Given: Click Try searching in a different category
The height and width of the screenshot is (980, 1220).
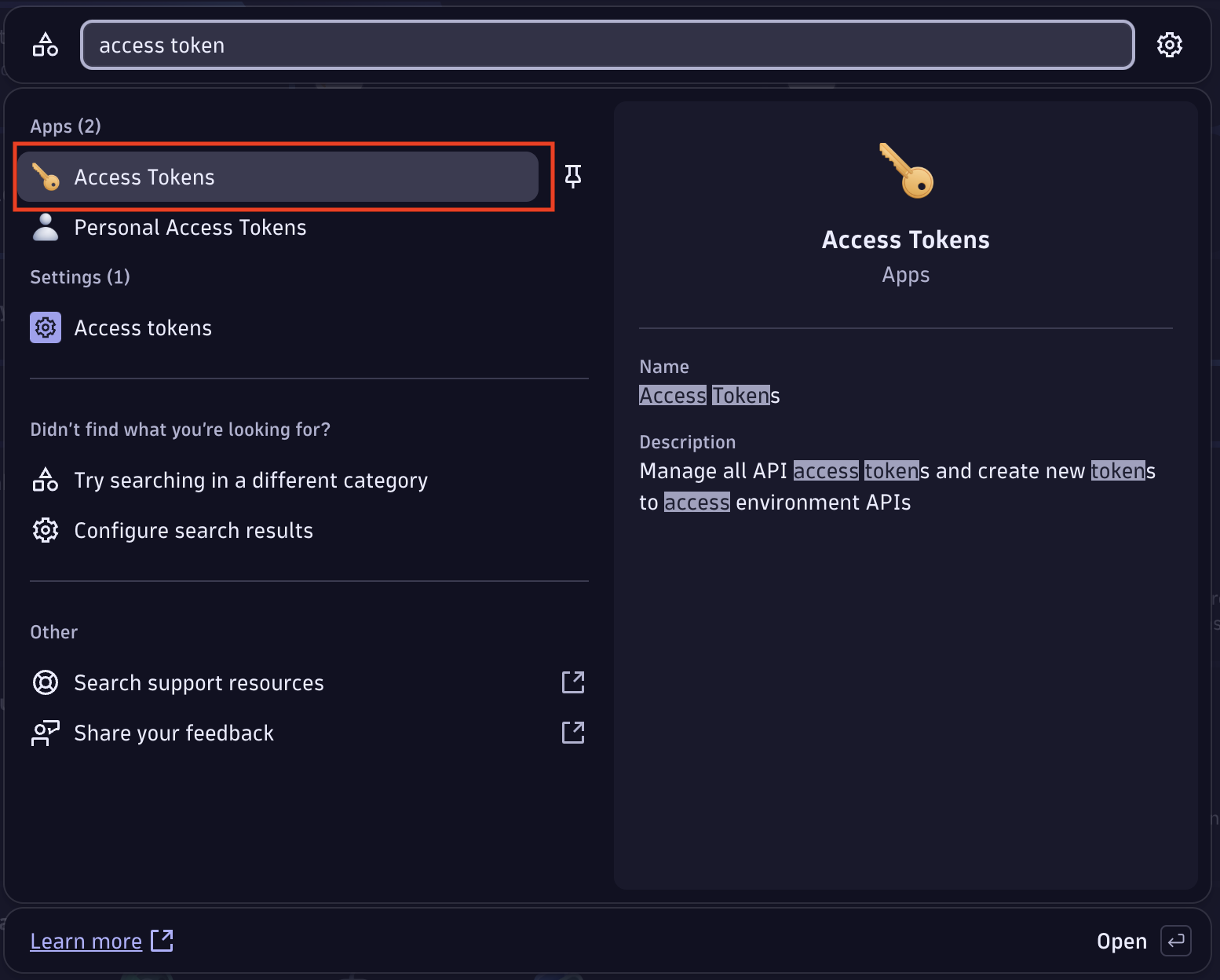Looking at the screenshot, I should pos(250,480).
